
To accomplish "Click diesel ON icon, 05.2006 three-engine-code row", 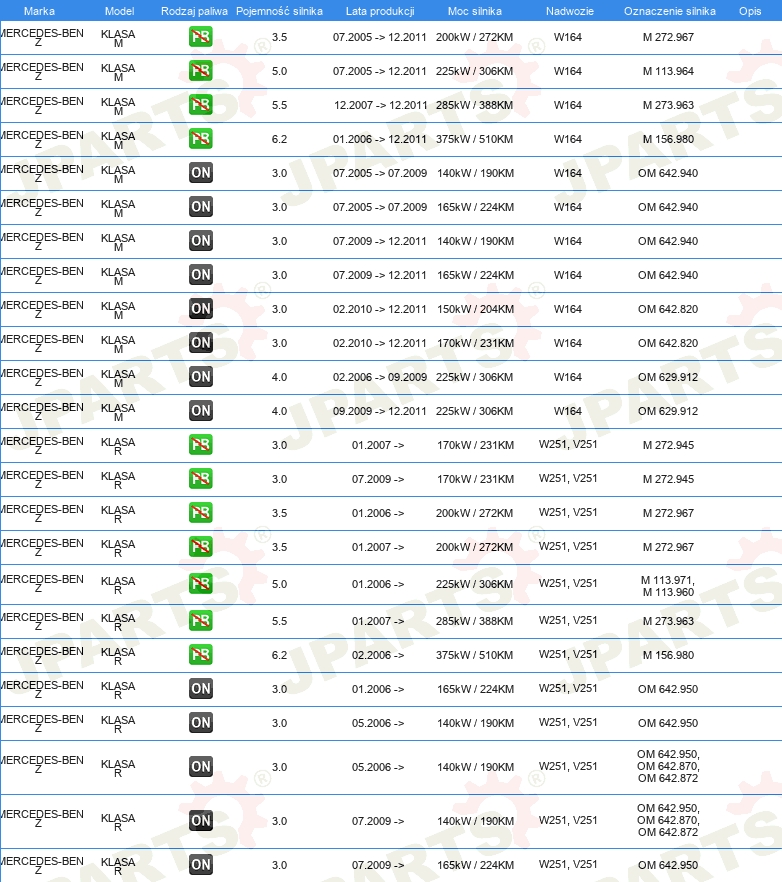I will point(201,766).
